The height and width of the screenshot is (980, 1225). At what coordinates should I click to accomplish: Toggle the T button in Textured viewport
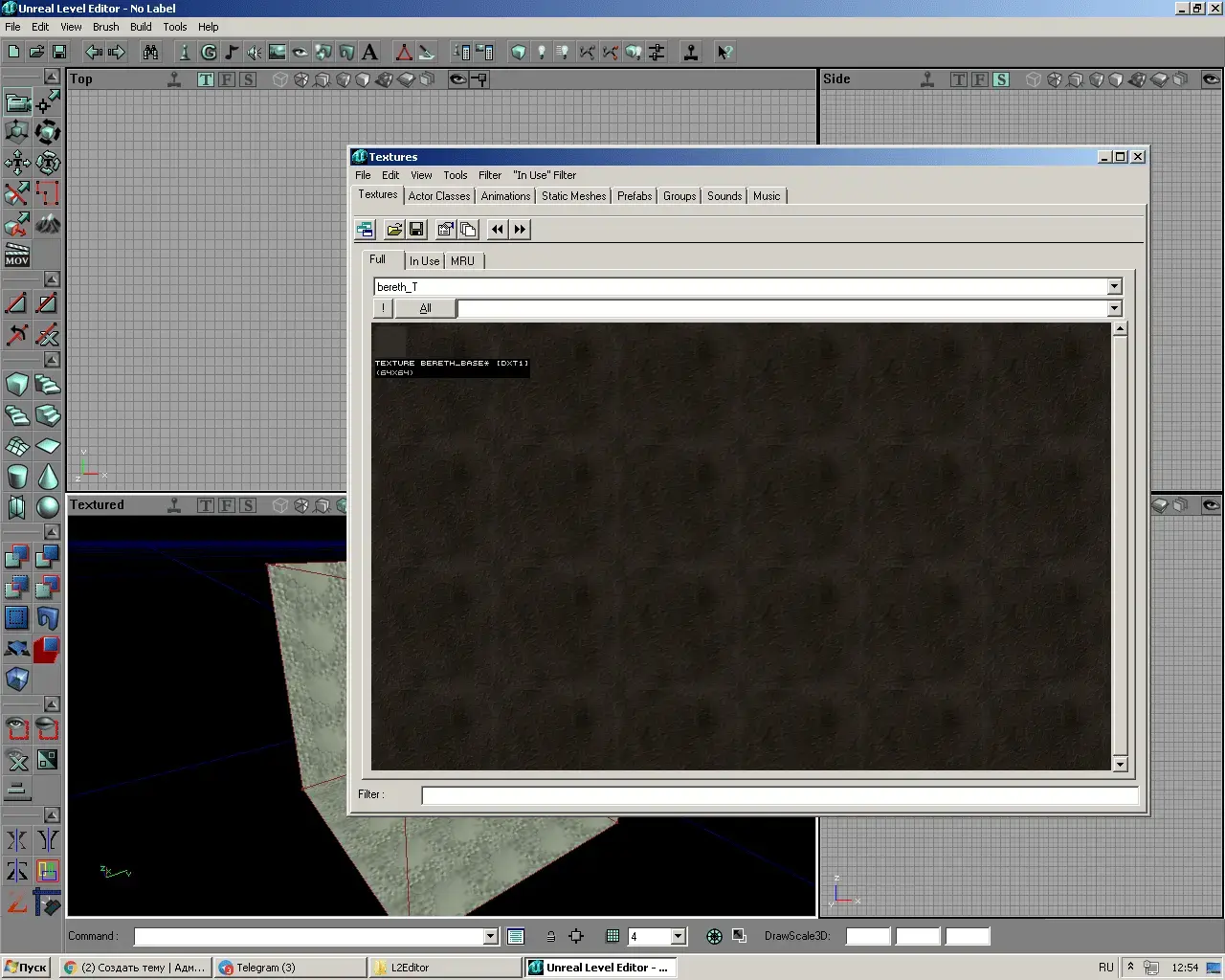pyautogui.click(x=206, y=505)
